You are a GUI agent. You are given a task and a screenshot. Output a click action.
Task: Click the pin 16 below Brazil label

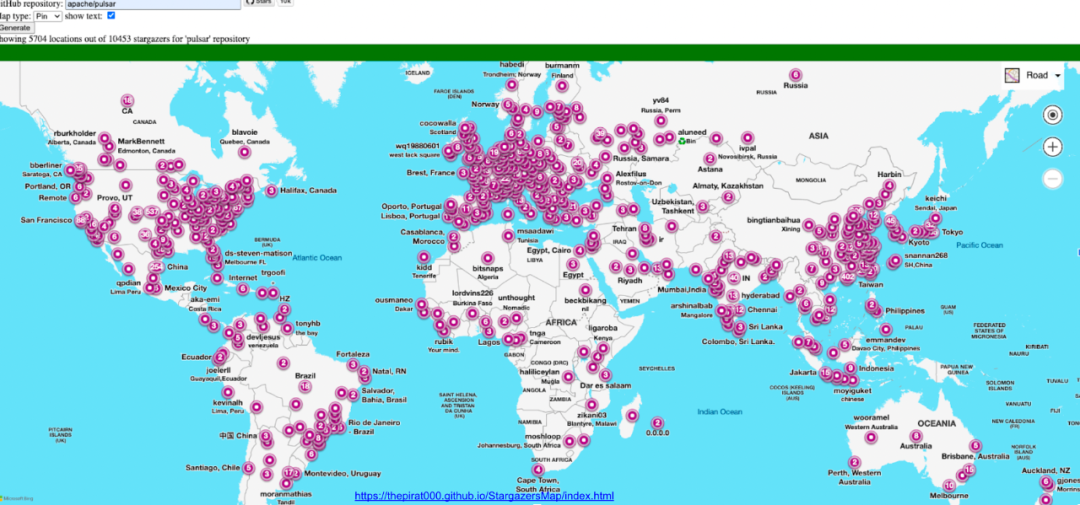pyautogui.click(x=306, y=387)
